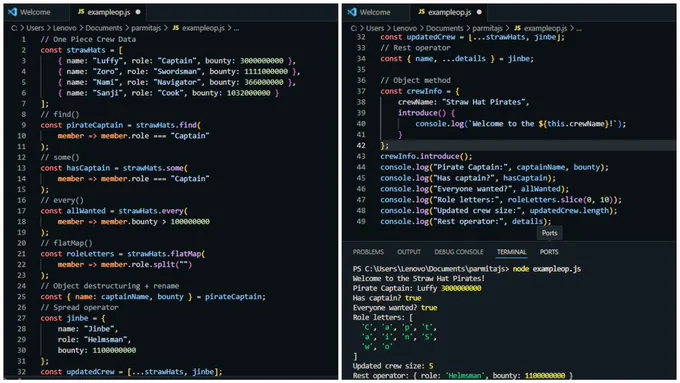Open the DEBUG CONSOLE panel tab
680x383 pixels.
[459, 252]
